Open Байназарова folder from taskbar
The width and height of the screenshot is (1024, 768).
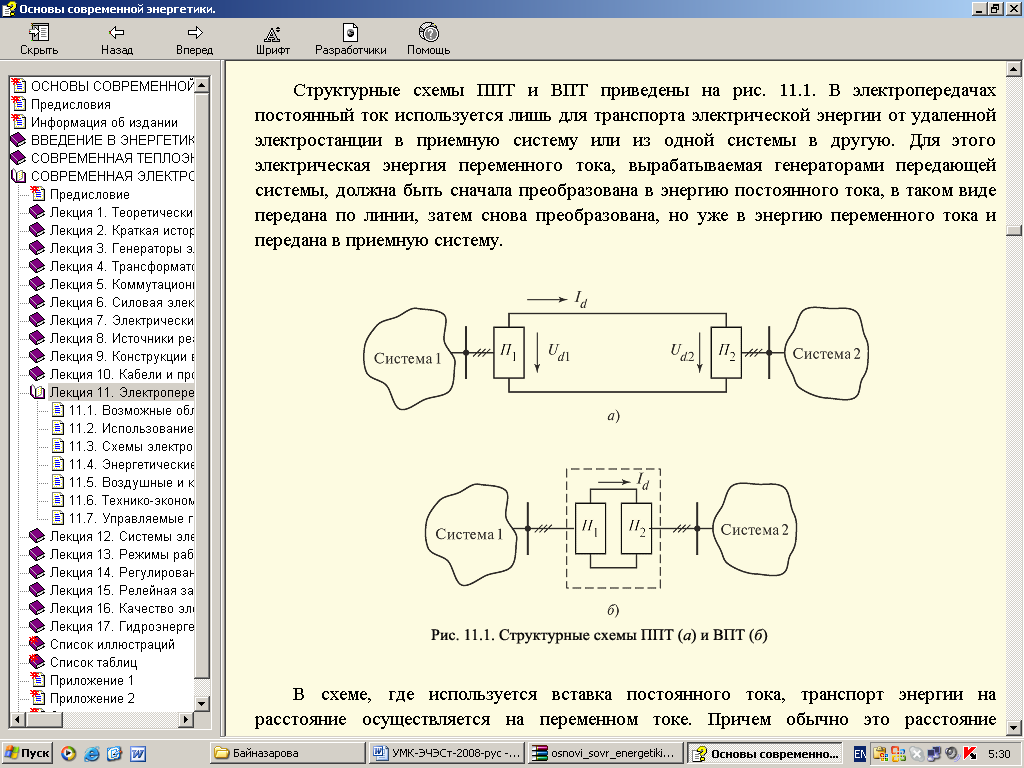(285, 753)
